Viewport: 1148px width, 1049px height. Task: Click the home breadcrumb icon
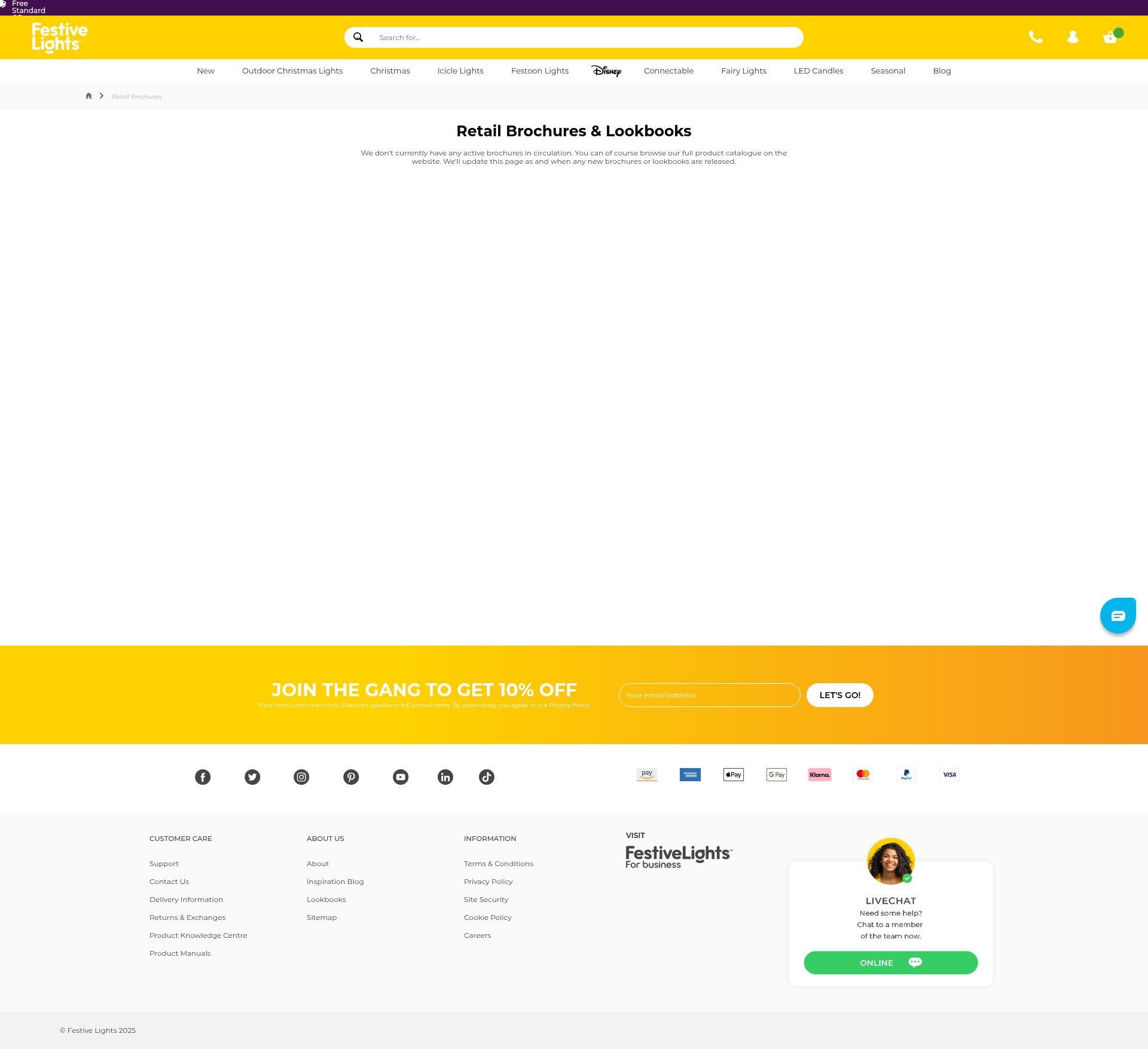(x=89, y=96)
